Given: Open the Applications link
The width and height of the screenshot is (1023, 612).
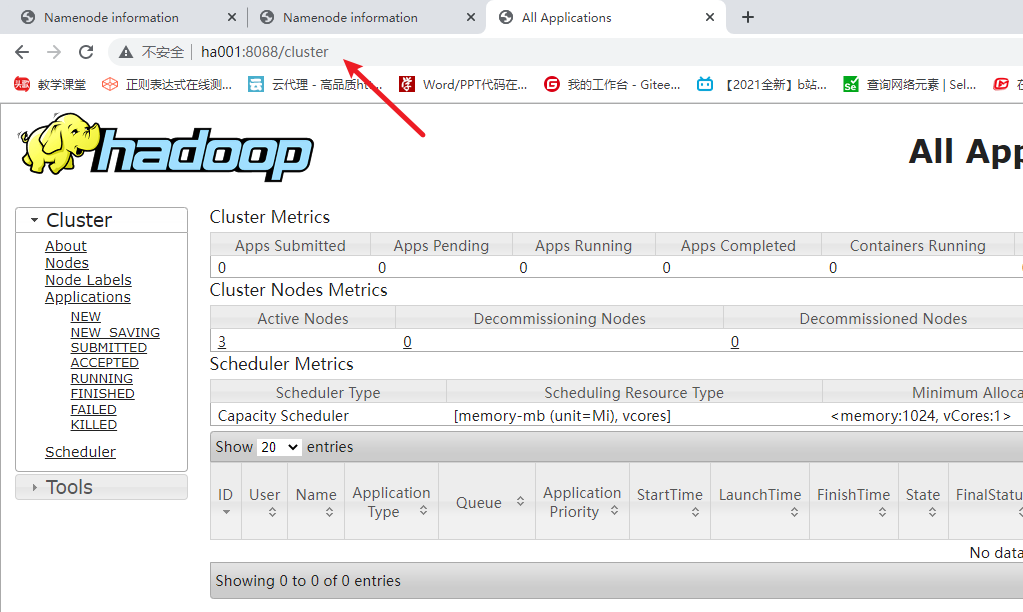Looking at the screenshot, I should point(87,297).
